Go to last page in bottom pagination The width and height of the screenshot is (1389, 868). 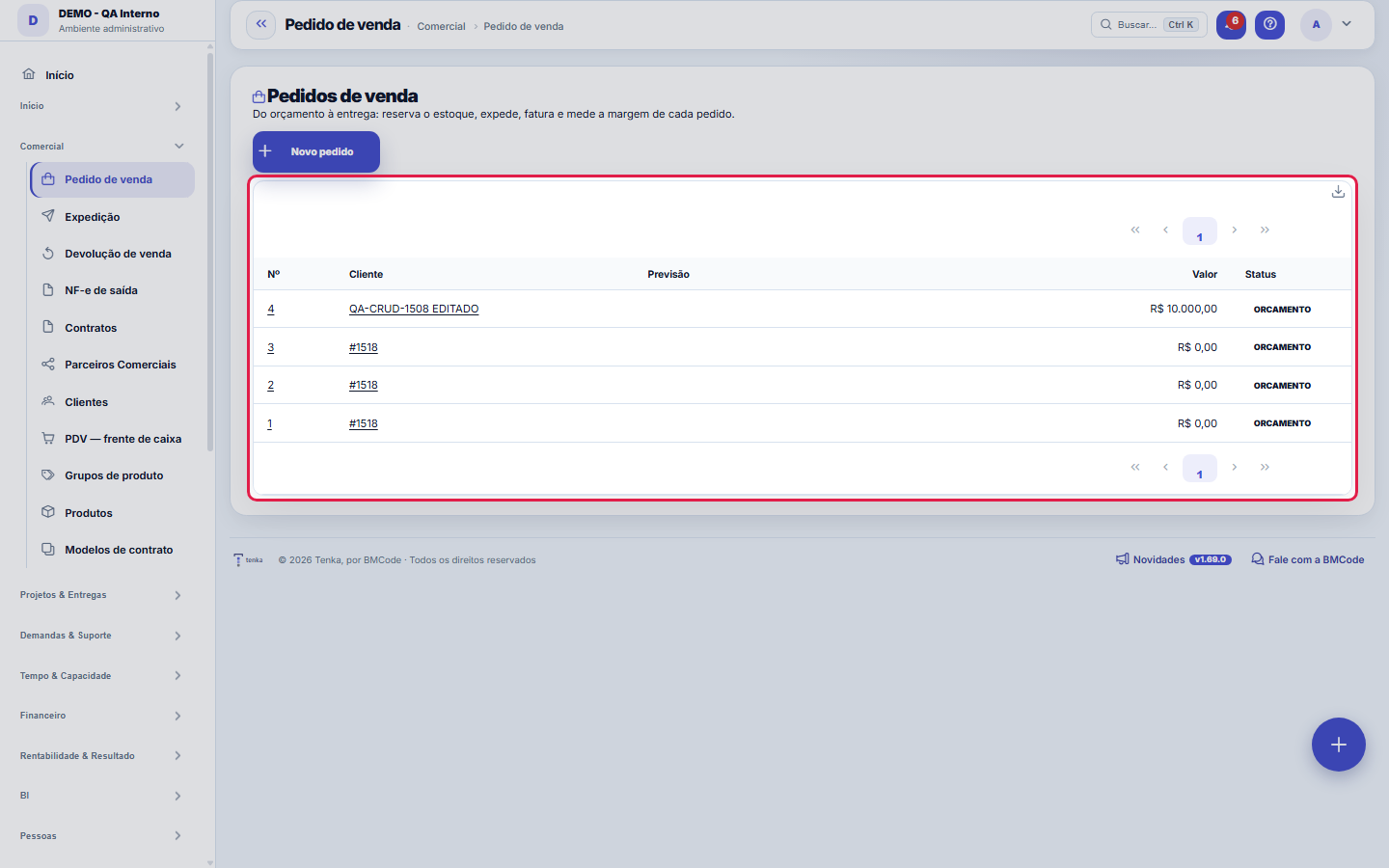coord(1265,467)
